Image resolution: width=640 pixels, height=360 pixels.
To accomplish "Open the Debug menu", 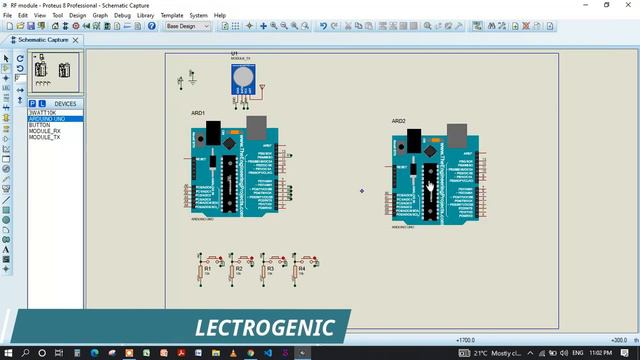I will (x=122, y=16).
